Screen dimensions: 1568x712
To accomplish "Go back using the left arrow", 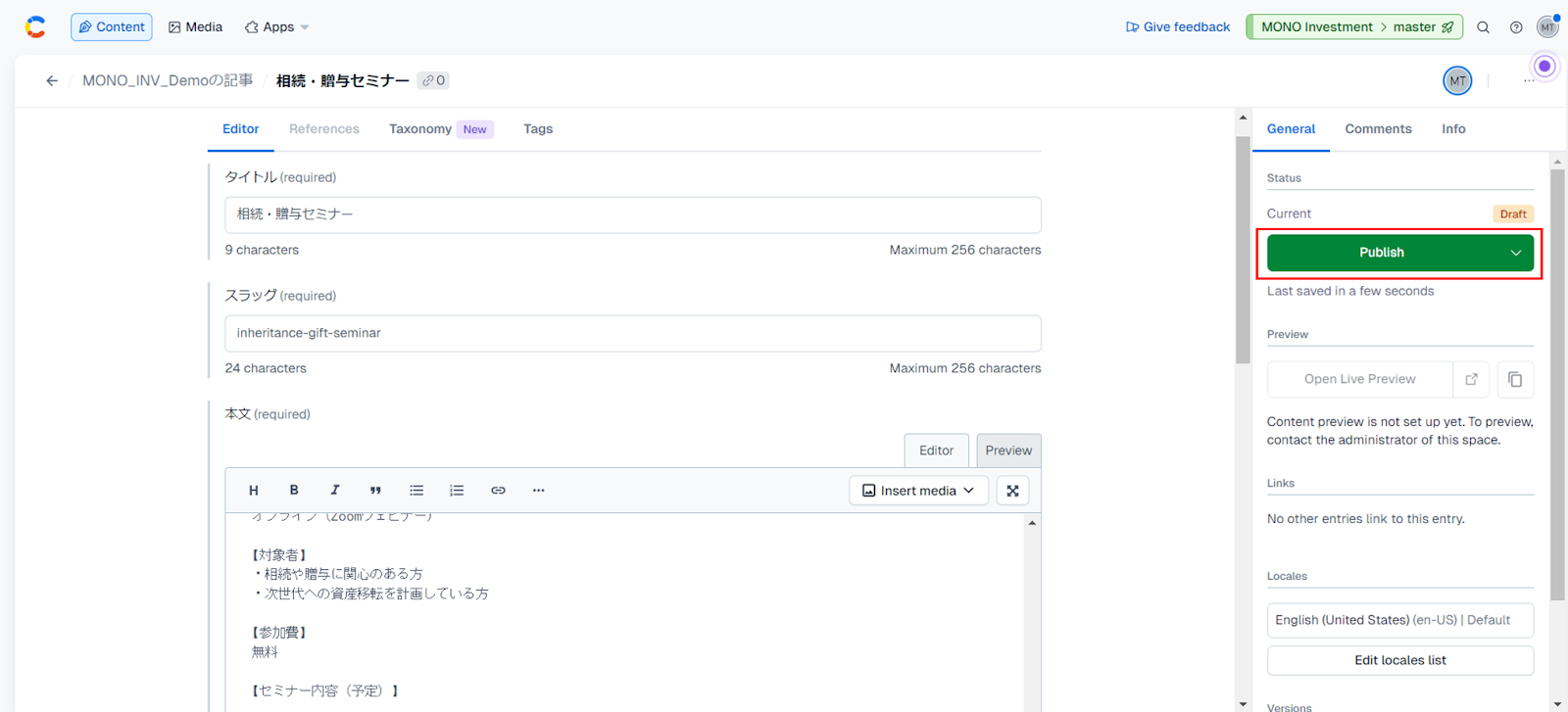I will pos(52,80).
